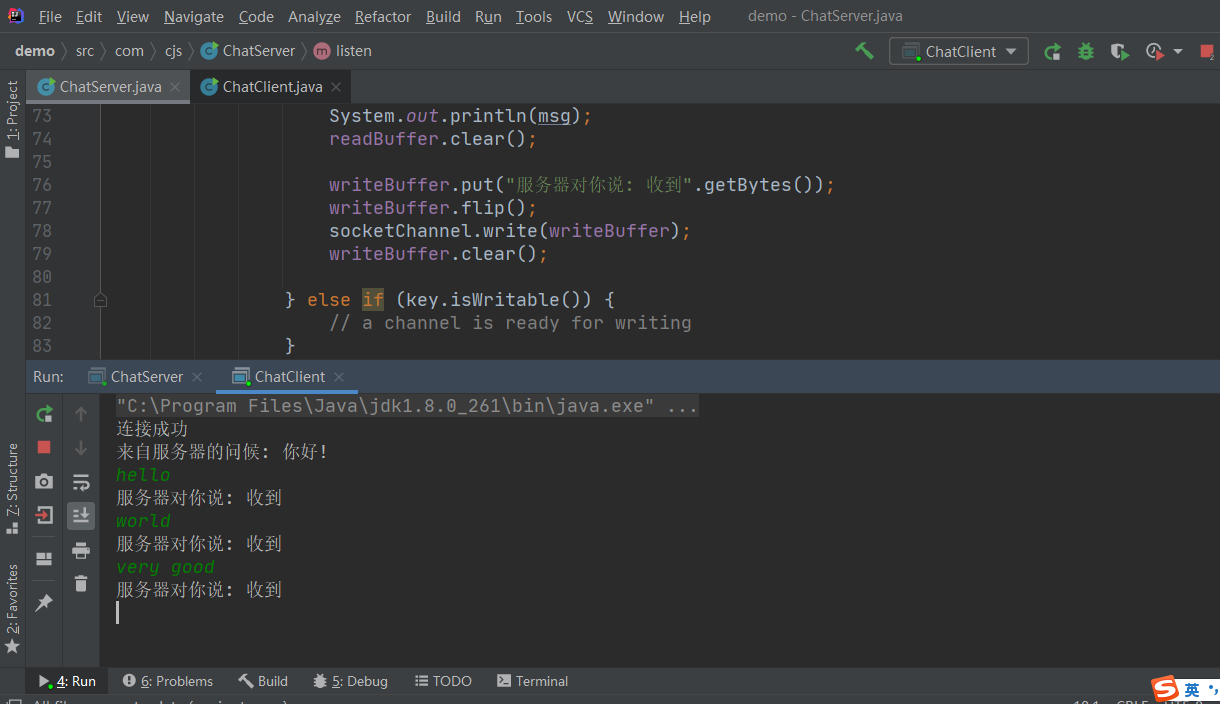
Task: Open the Project tool window stripe
Action: tap(12, 119)
